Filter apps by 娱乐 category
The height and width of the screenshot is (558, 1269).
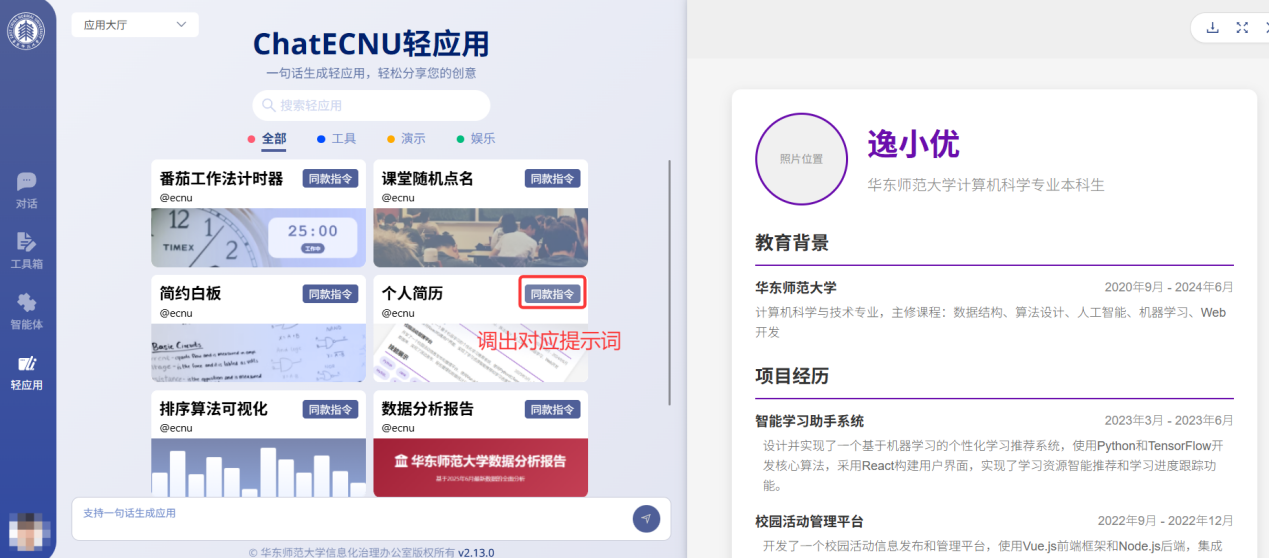click(482, 139)
